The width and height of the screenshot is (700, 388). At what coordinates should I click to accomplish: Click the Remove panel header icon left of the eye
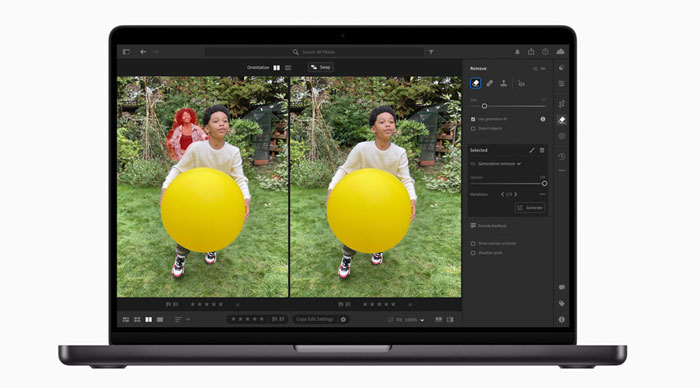click(x=536, y=69)
